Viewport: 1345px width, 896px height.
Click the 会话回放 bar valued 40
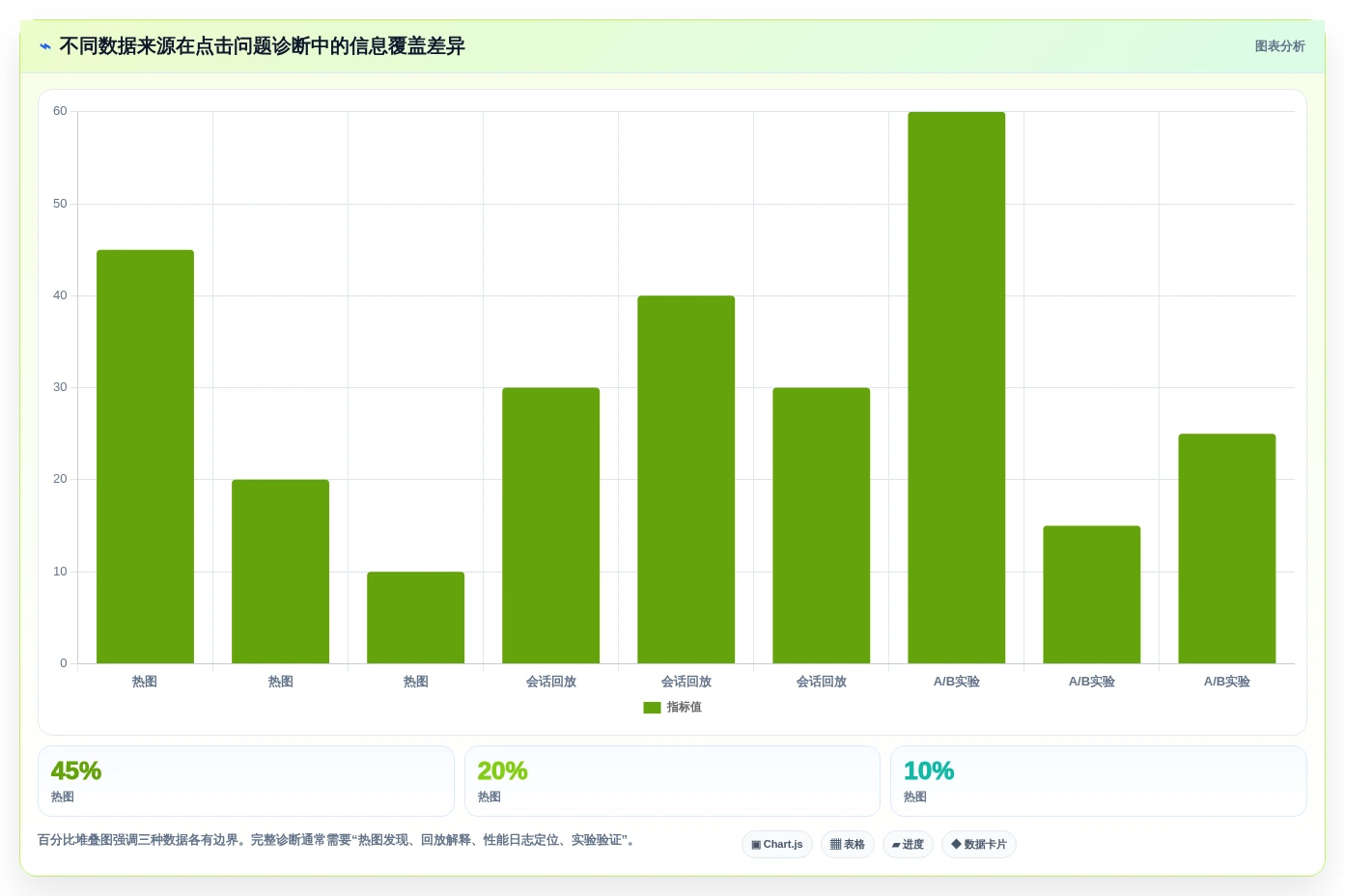click(x=687, y=480)
